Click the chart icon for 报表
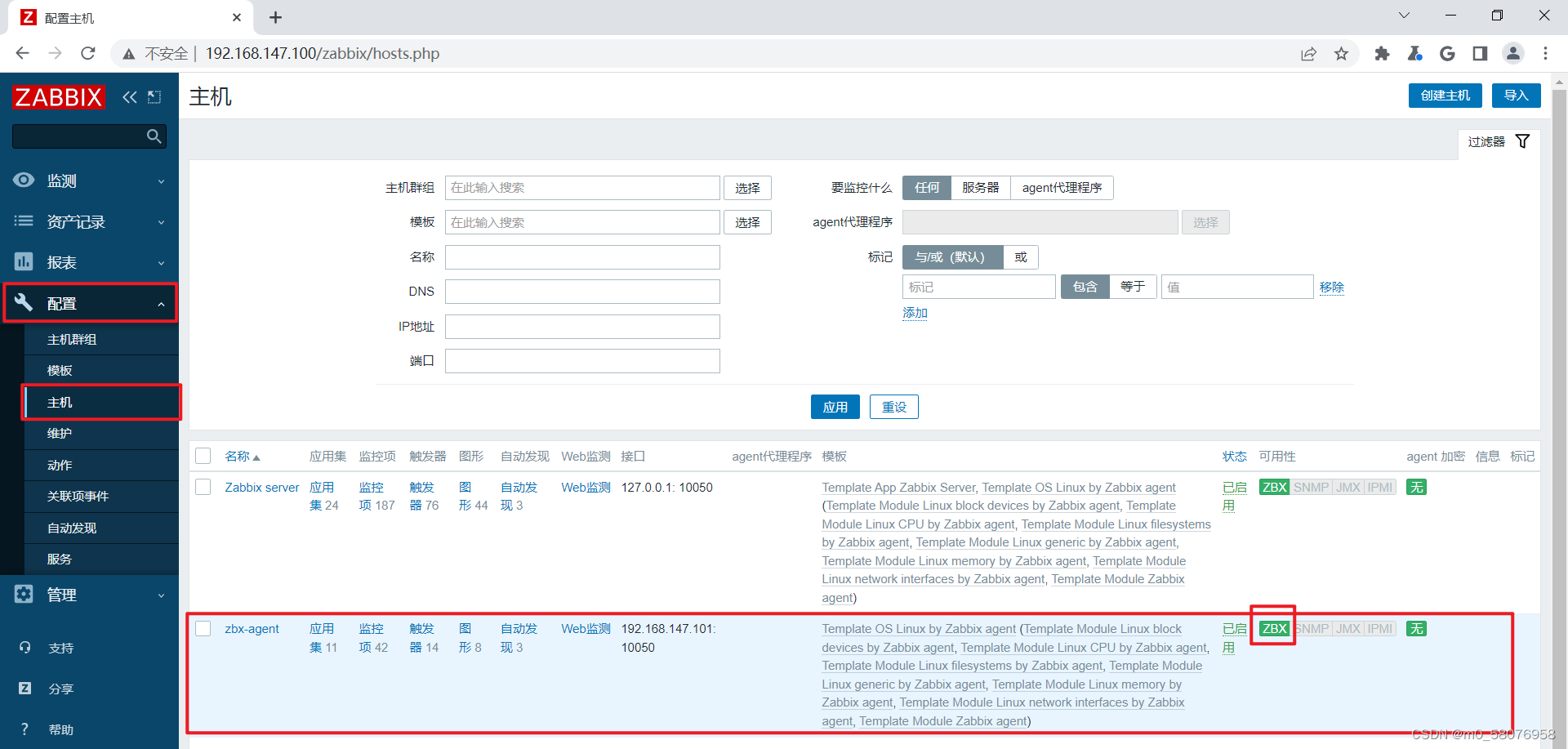This screenshot has width=1568, height=749. click(24, 262)
